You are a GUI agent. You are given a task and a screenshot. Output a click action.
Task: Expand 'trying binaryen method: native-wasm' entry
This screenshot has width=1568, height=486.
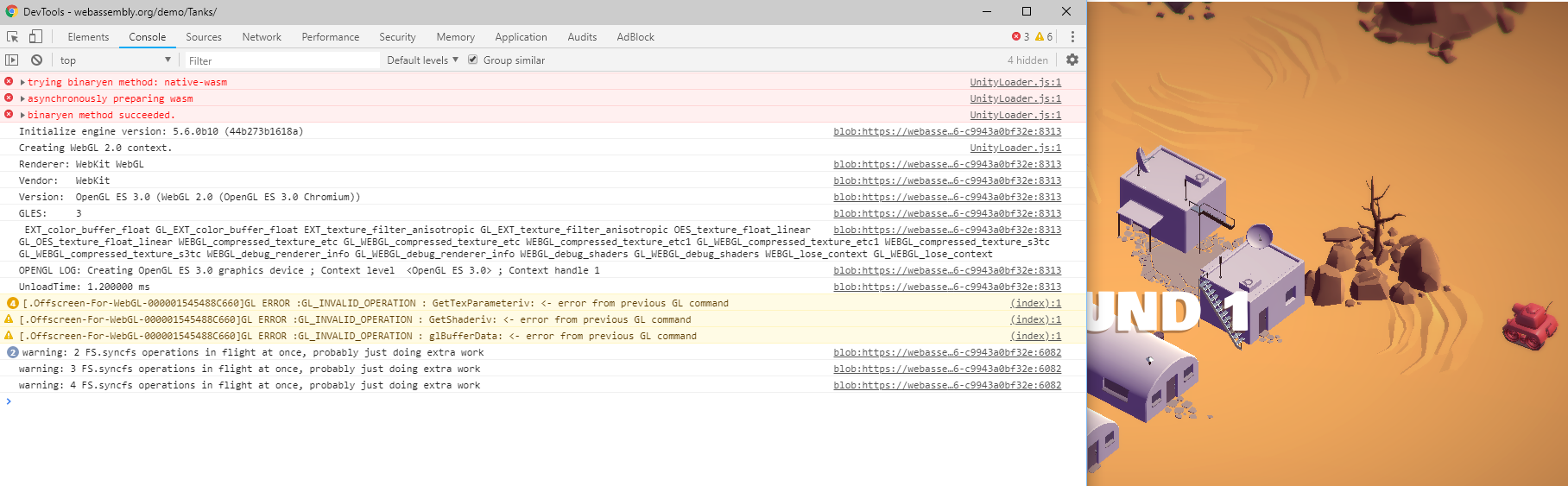pos(22,82)
